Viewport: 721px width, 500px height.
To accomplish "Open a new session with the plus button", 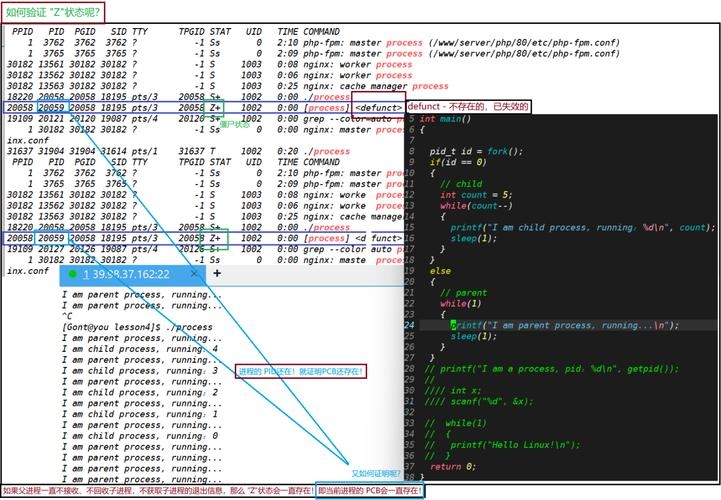I will [x=217, y=273].
